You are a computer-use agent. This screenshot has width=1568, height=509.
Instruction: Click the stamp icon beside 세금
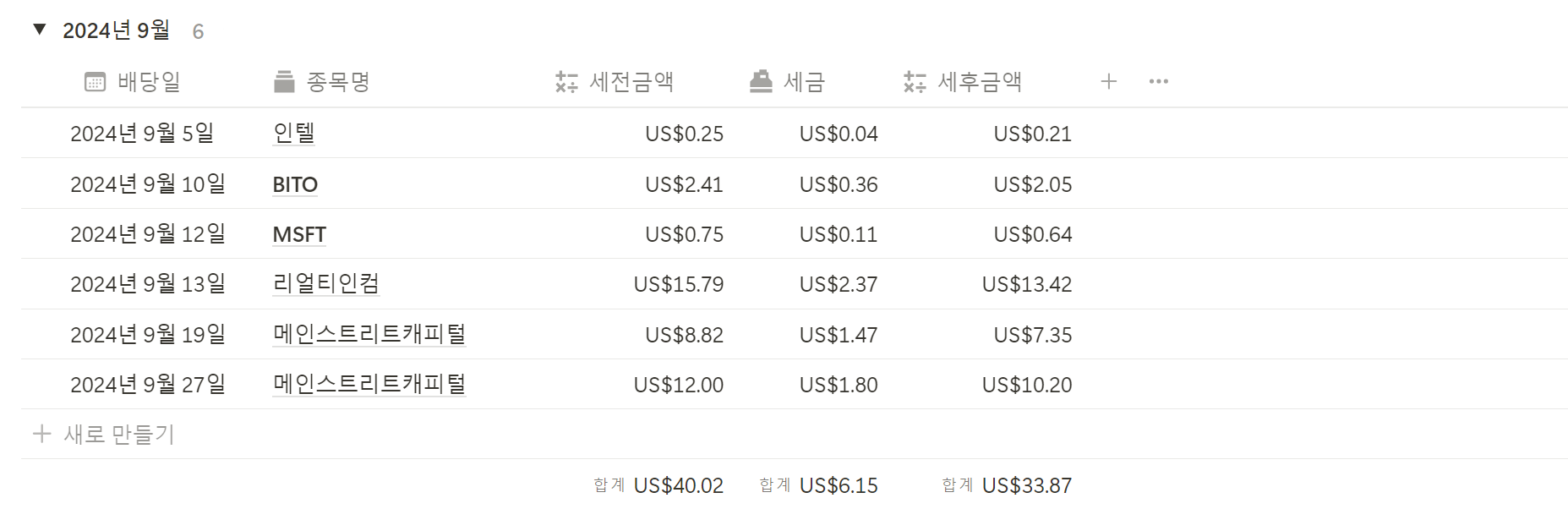pos(761,81)
